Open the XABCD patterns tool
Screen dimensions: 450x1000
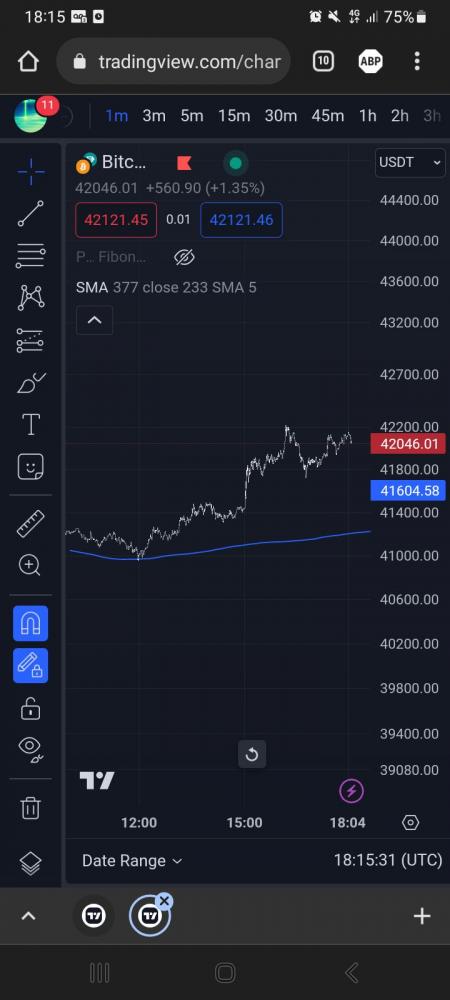pyautogui.click(x=31, y=298)
